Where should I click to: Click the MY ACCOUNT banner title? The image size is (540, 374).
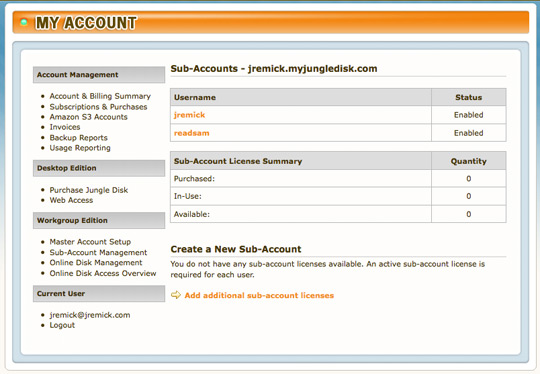pyautogui.click(x=86, y=23)
